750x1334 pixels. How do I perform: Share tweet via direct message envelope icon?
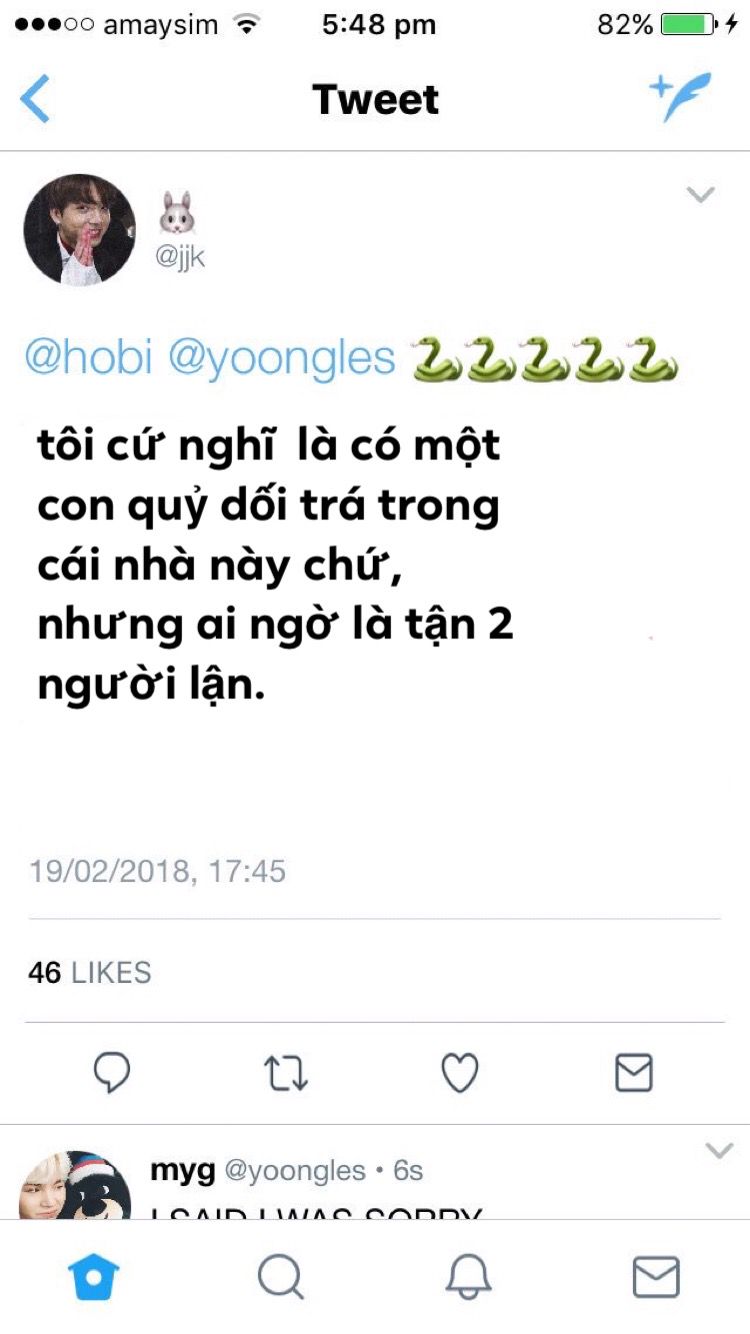[633, 1073]
